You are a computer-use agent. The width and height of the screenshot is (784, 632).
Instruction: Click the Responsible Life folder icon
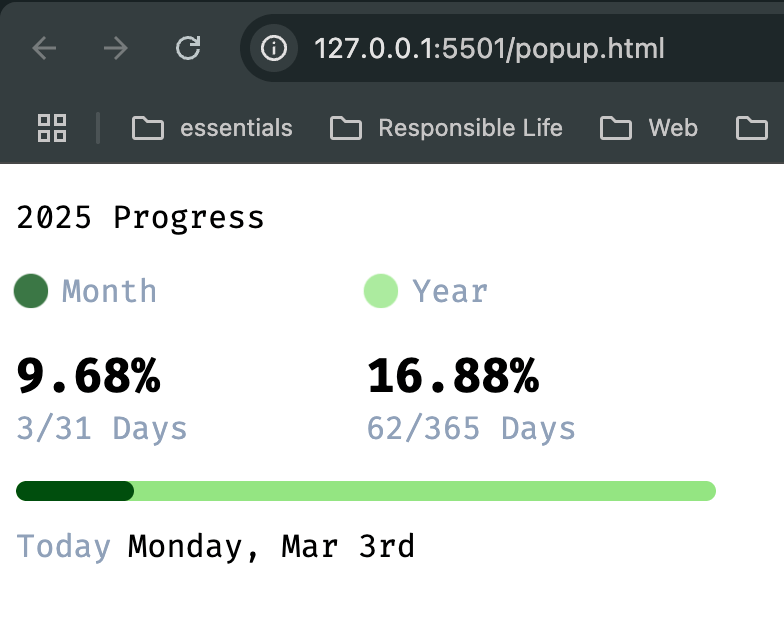tap(346, 128)
